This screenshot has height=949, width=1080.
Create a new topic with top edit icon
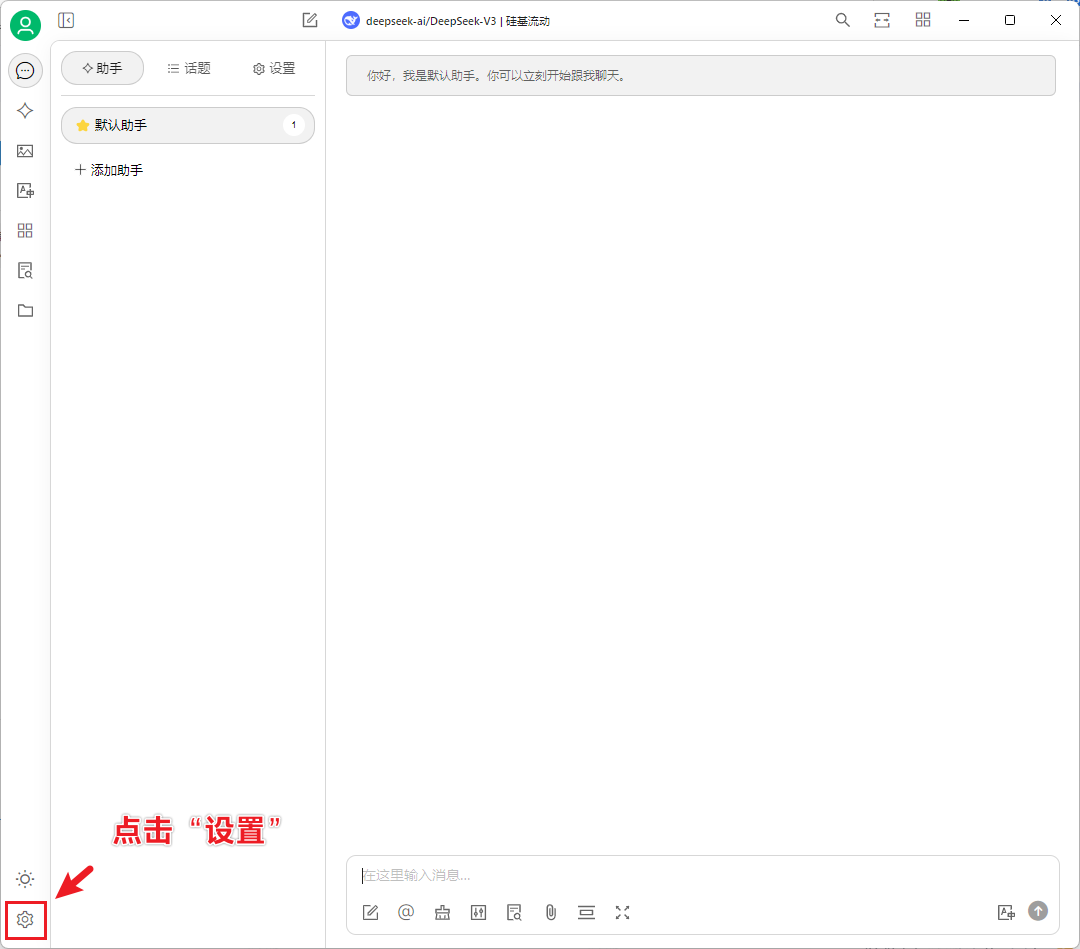click(310, 21)
